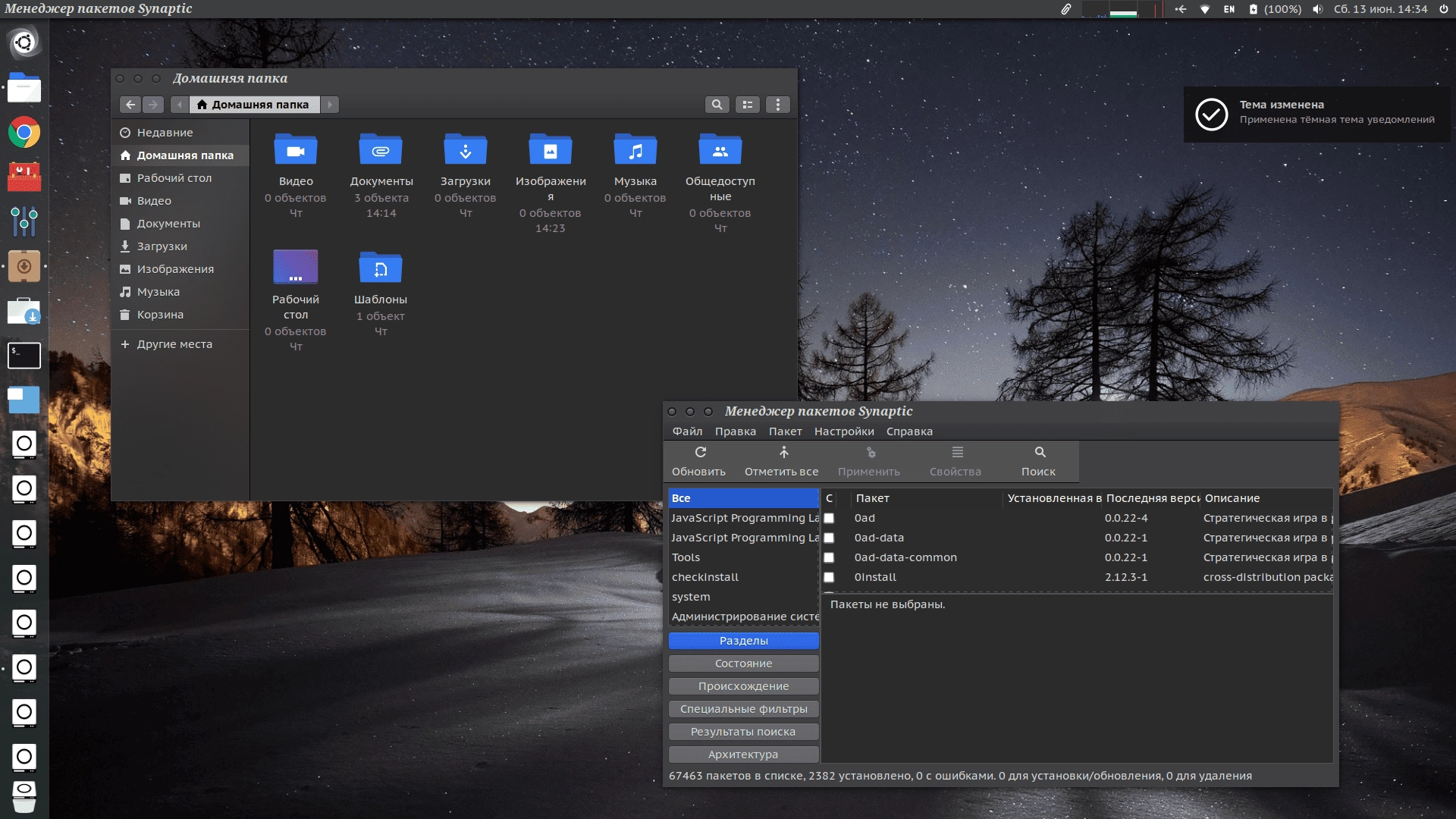The width and height of the screenshot is (1456, 819).
Task: Click the Тема изменена notification
Action: pos(1317,115)
